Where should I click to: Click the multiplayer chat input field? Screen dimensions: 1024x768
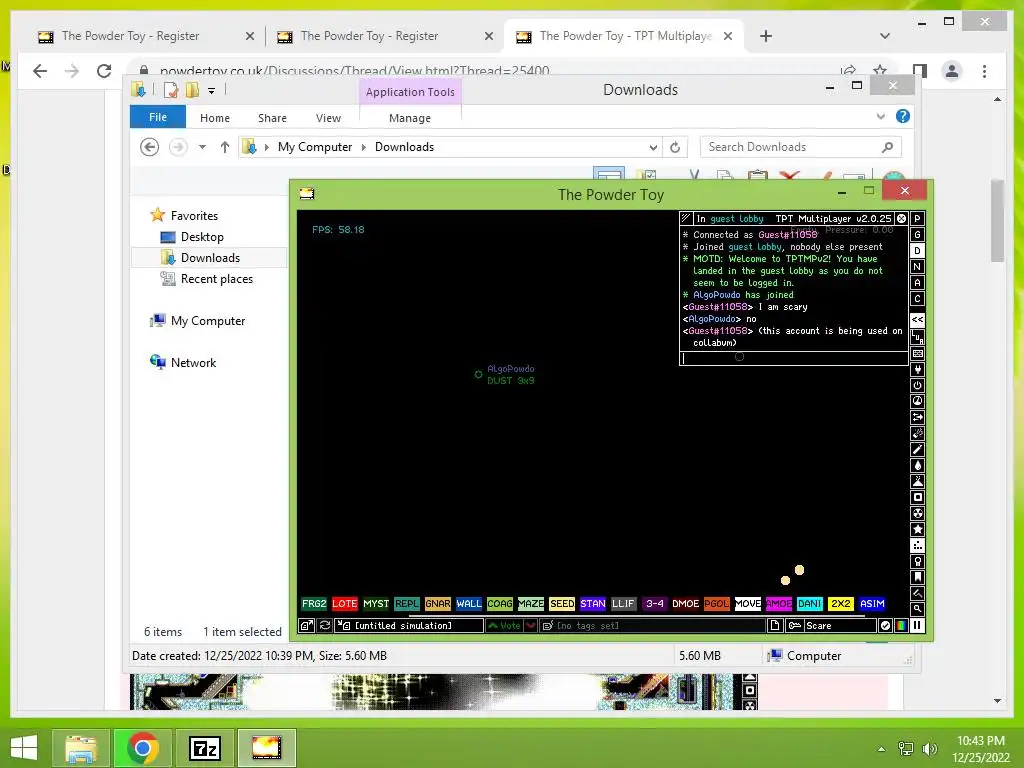[793, 358]
